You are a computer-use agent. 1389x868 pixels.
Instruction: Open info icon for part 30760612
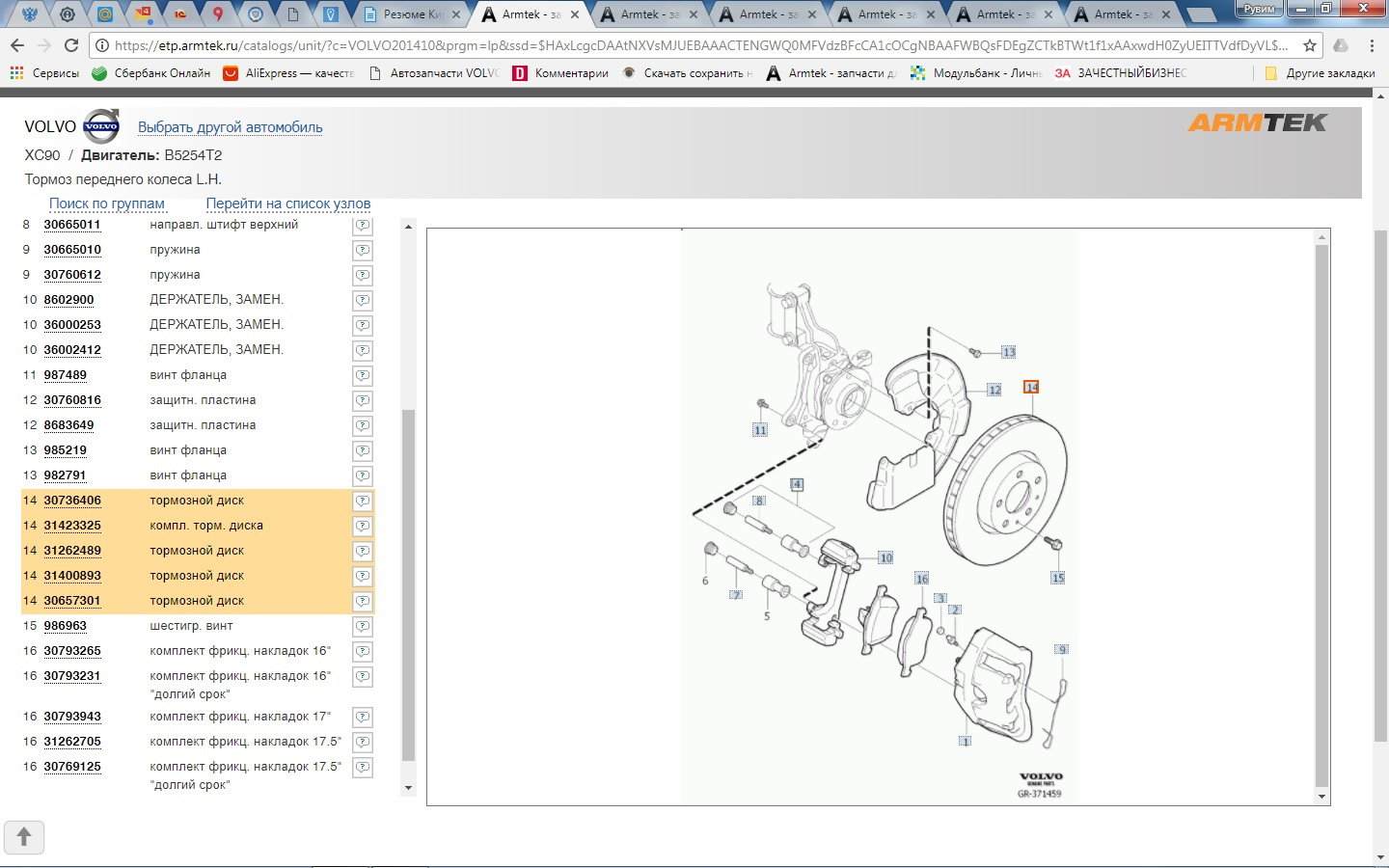(363, 275)
